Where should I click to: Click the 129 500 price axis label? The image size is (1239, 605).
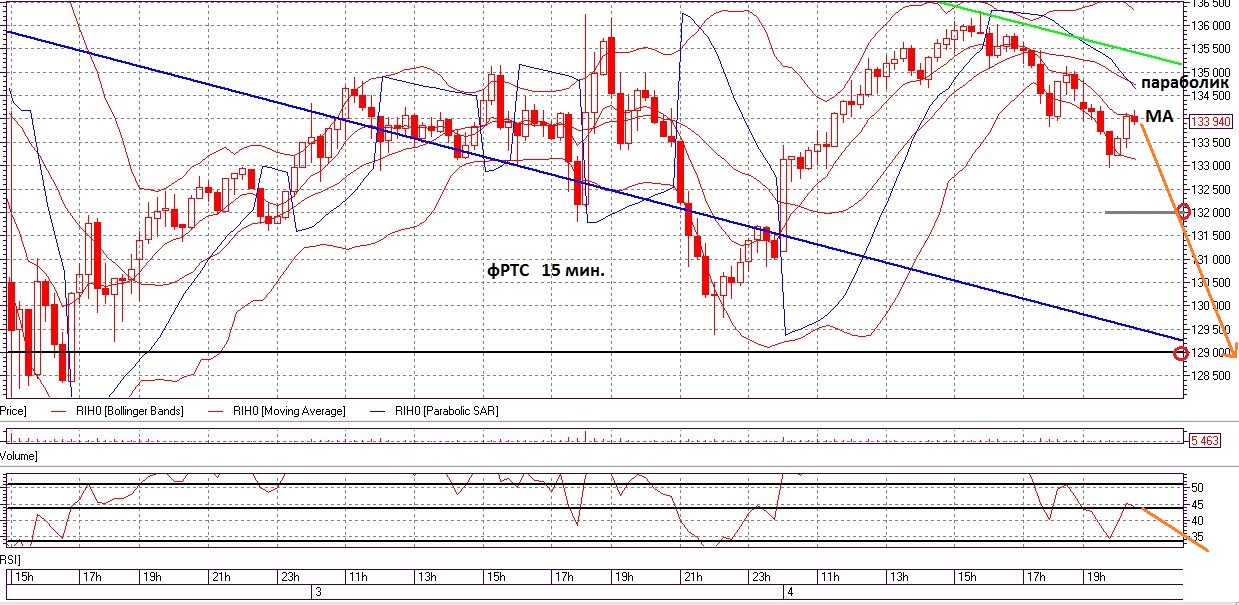click(1211, 329)
